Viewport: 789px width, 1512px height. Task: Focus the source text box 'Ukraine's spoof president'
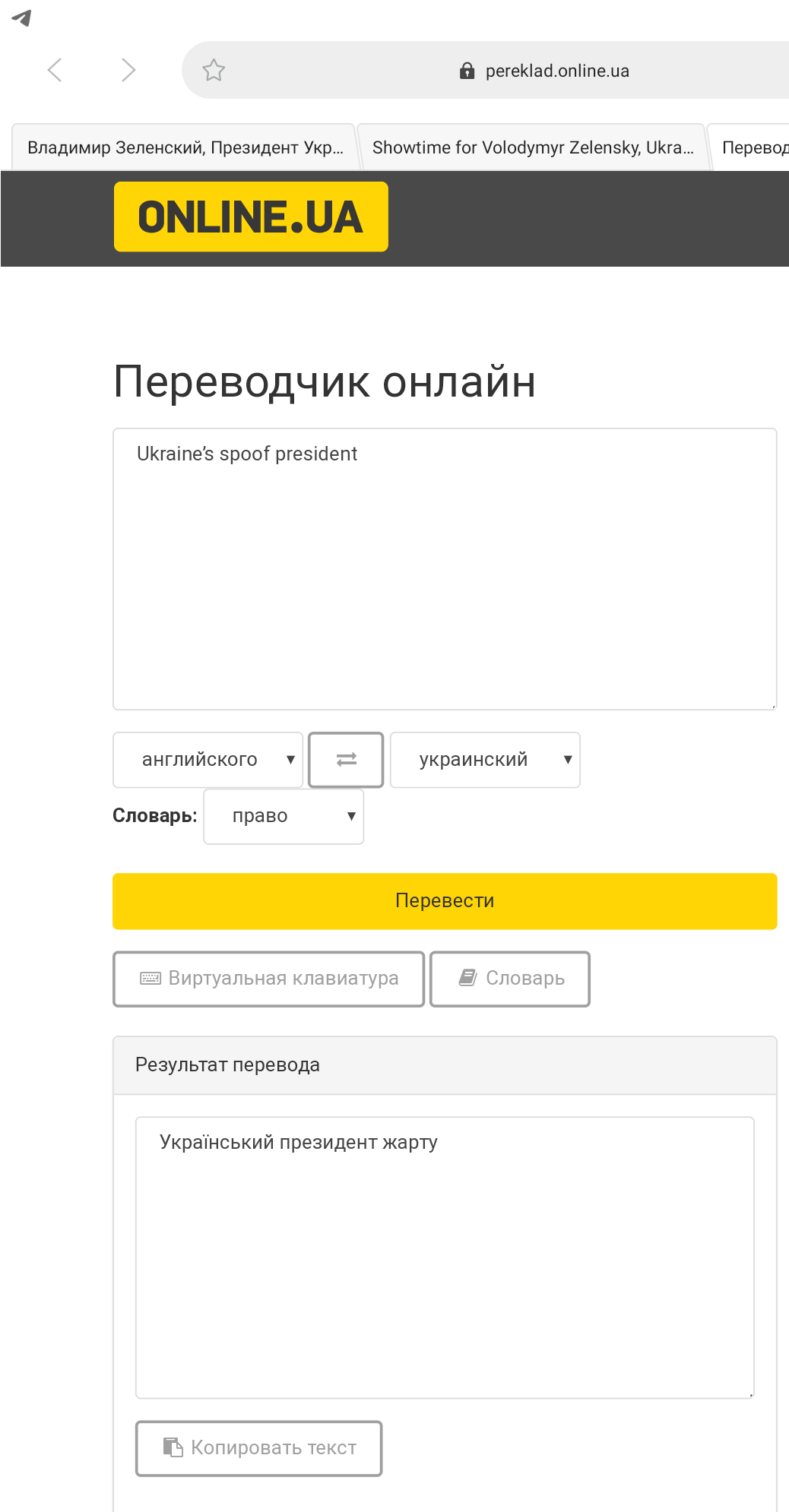445,568
